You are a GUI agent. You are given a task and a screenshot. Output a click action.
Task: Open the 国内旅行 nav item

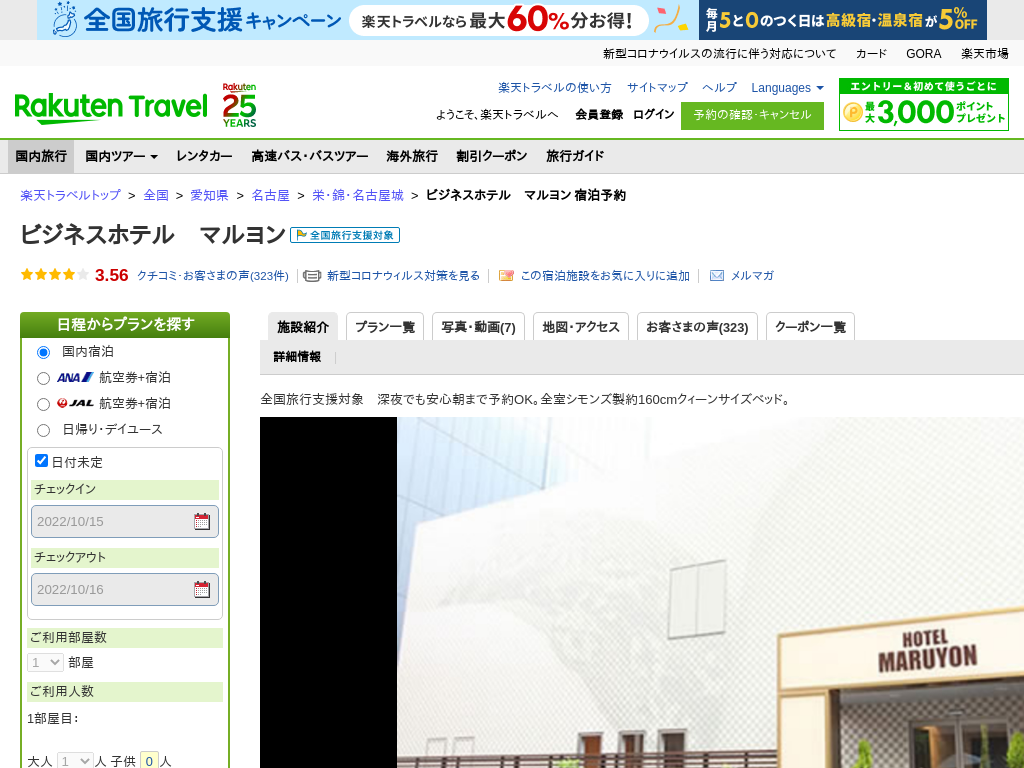pos(40,156)
